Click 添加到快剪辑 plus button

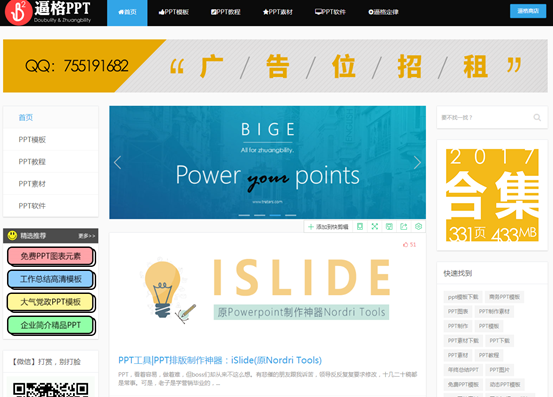tap(328, 227)
